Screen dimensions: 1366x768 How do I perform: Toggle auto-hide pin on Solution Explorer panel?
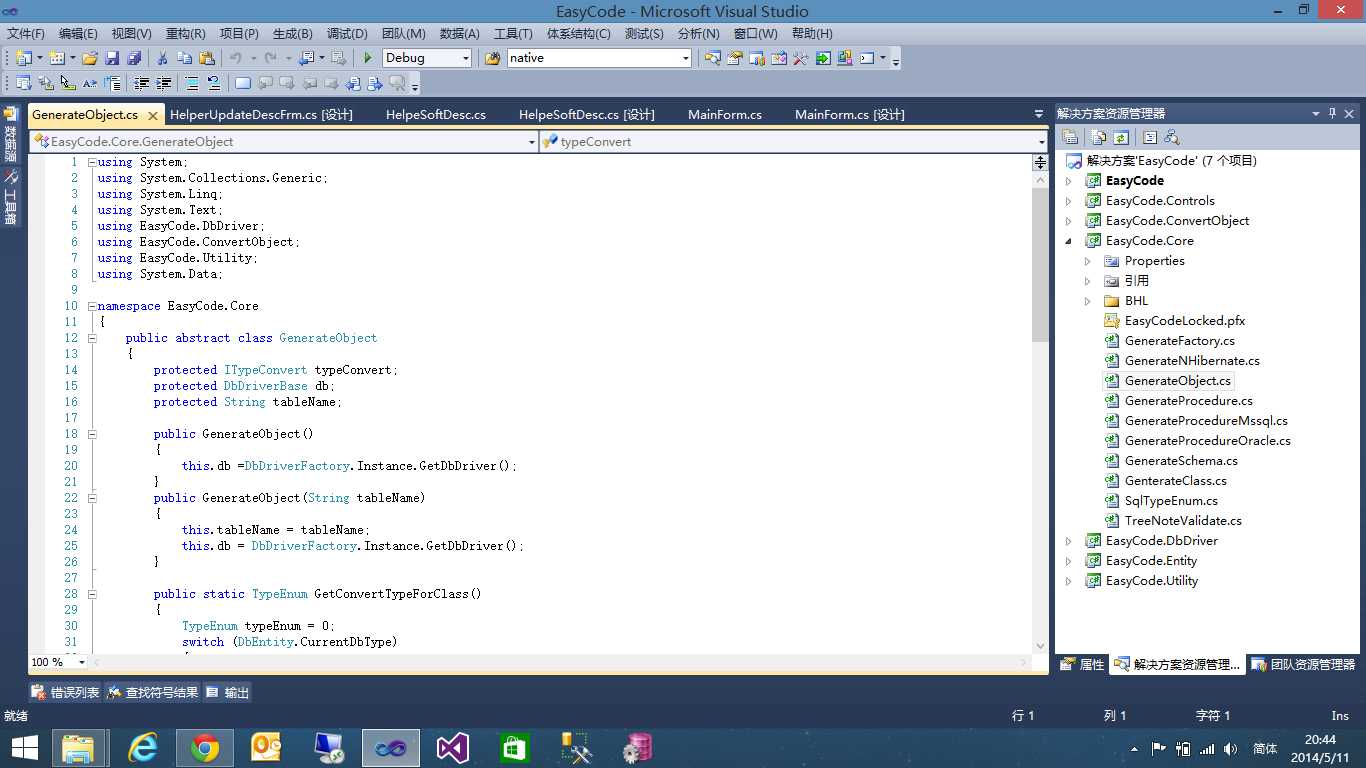pyautogui.click(x=1332, y=114)
